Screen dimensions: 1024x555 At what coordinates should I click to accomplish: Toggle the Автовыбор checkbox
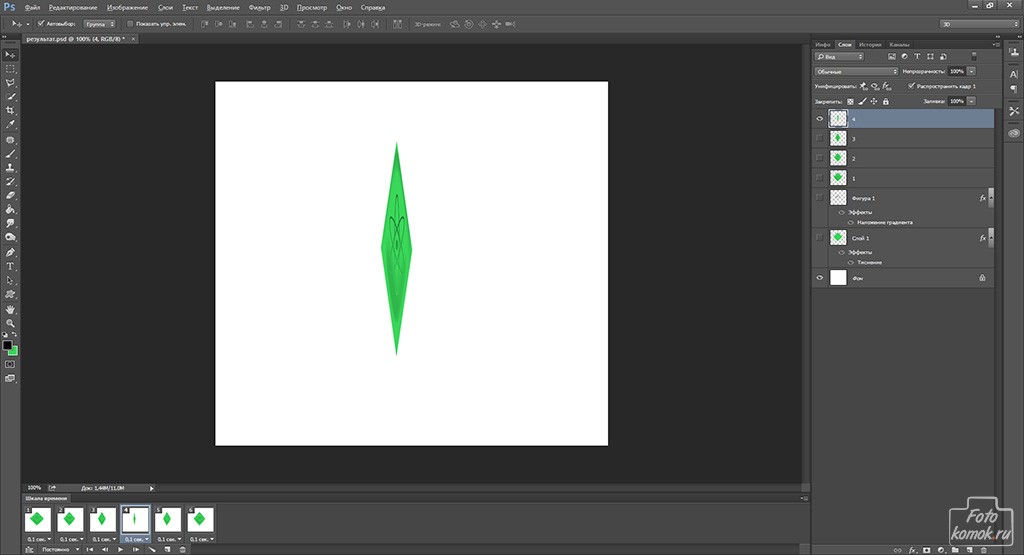pyautogui.click(x=40, y=24)
